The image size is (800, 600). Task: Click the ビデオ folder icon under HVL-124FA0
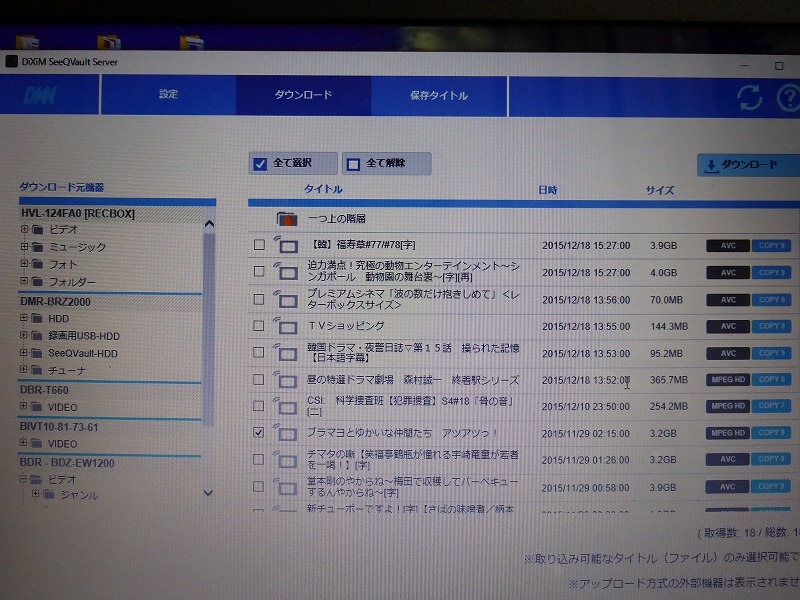38,230
